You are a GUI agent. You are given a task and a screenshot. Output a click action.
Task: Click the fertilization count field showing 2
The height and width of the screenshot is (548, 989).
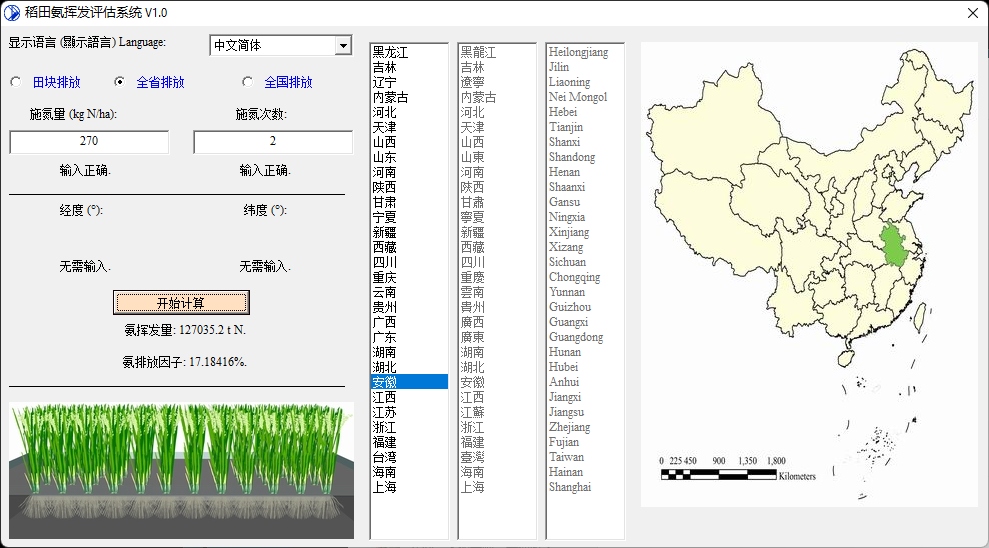272,142
